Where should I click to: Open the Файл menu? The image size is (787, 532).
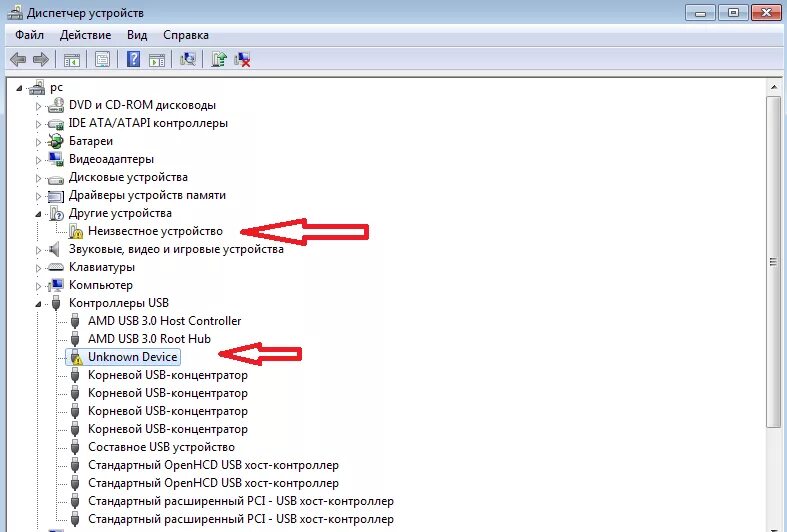coord(30,35)
